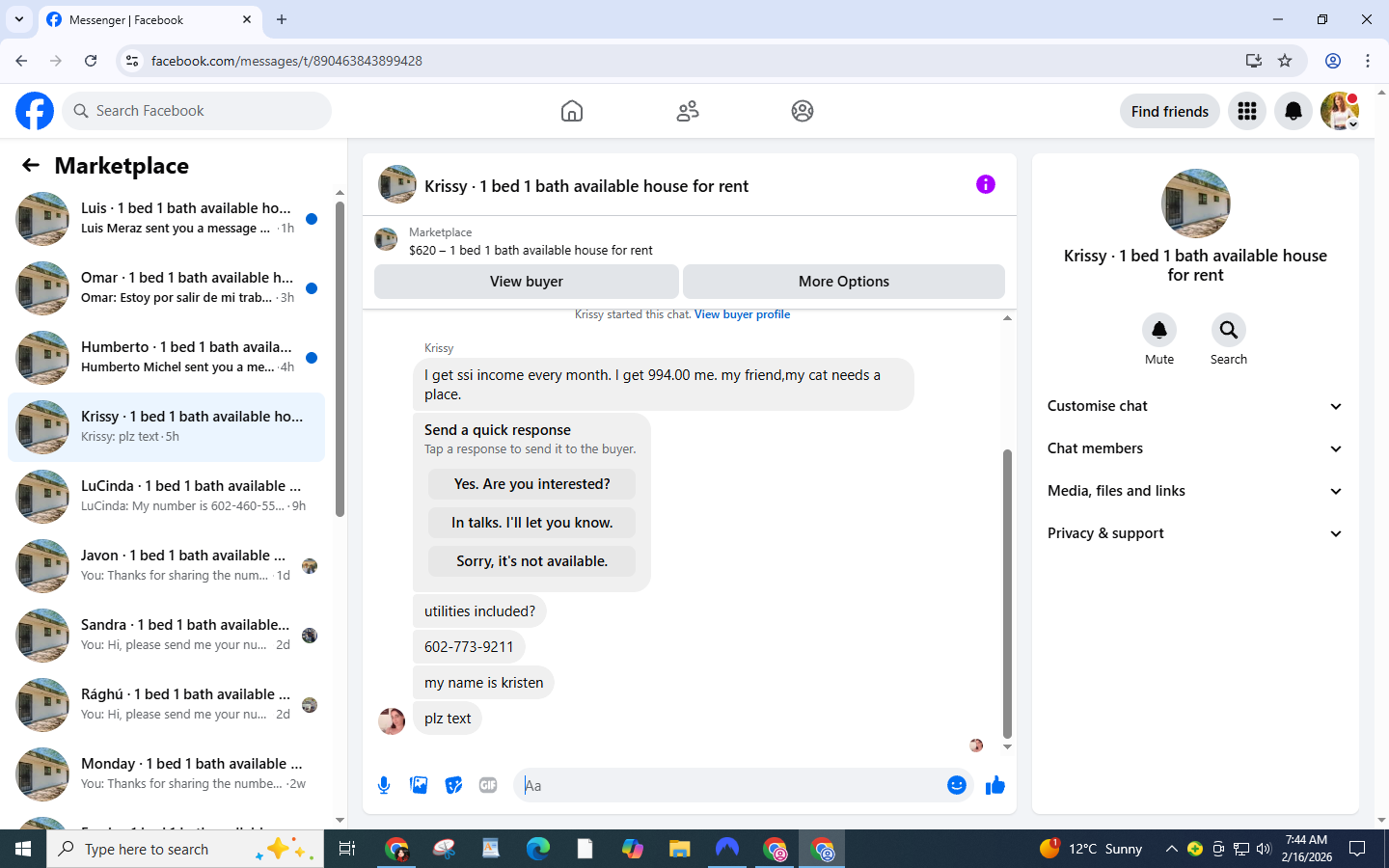Click the listing thumbnail in chat header
1389x868 pixels.
point(397,184)
